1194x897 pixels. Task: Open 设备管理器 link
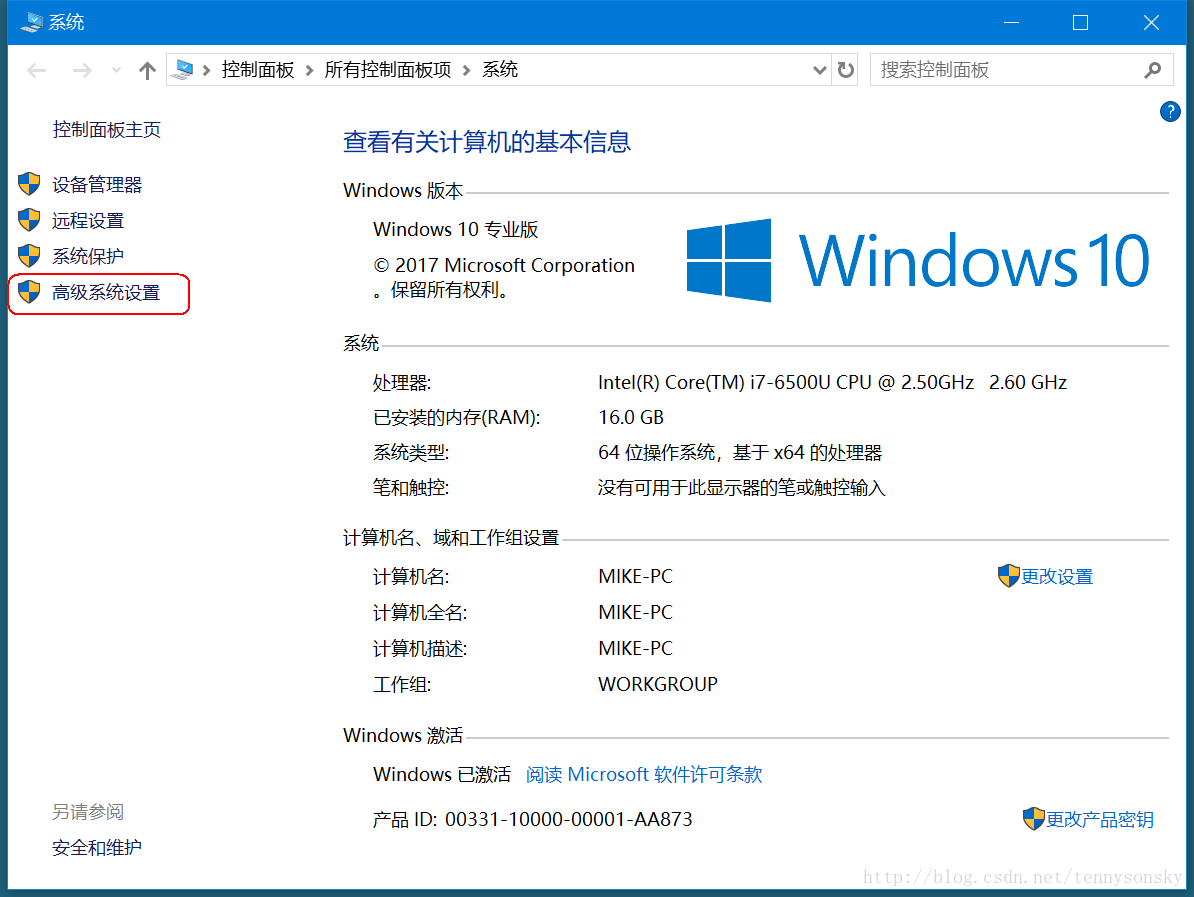click(x=97, y=184)
